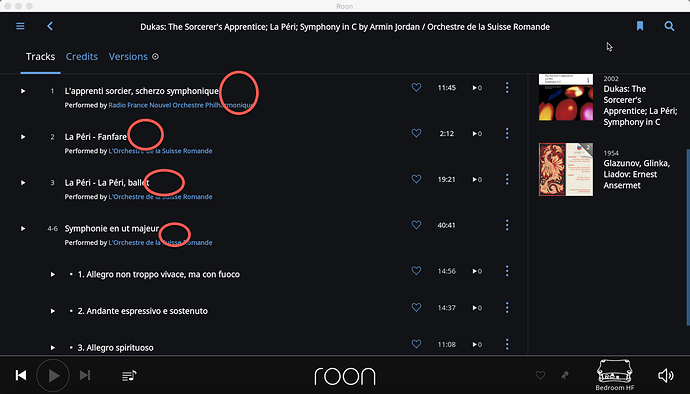Open Dukas Sorcerer's Apprentice album cover
The image size is (690, 394).
point(566,97)
